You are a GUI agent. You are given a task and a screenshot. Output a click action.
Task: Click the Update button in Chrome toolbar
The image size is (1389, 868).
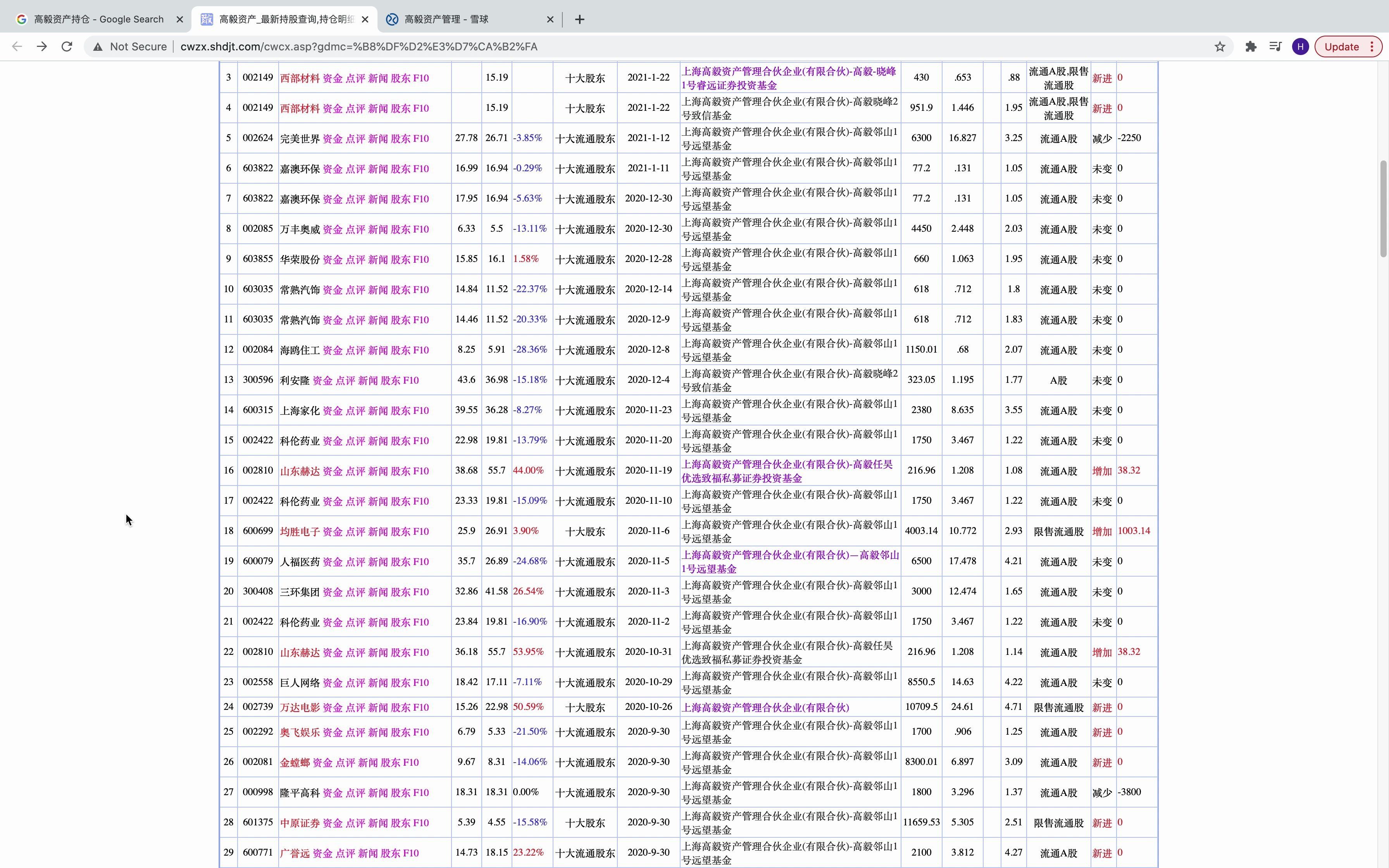[1347, 46]
